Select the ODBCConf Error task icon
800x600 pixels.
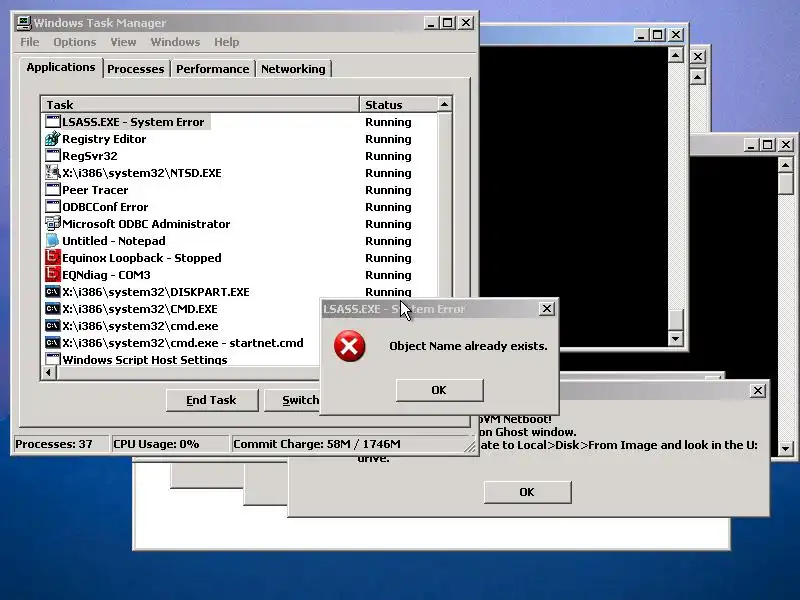53,206
